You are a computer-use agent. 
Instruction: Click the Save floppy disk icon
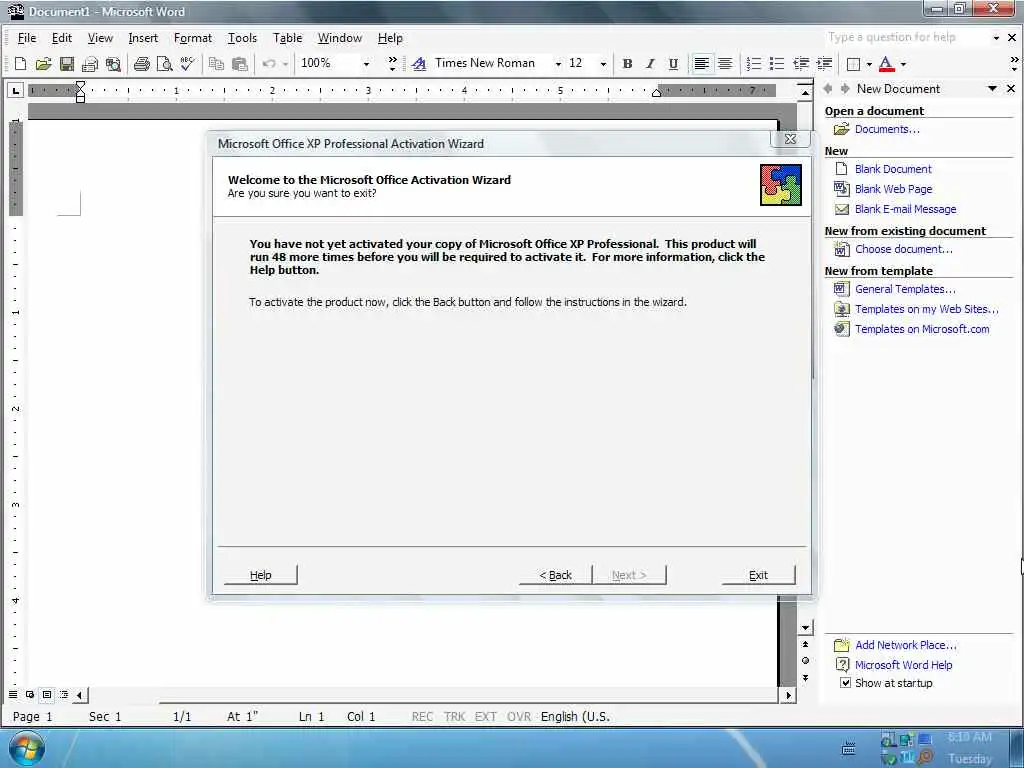click(x=66, y=63)
